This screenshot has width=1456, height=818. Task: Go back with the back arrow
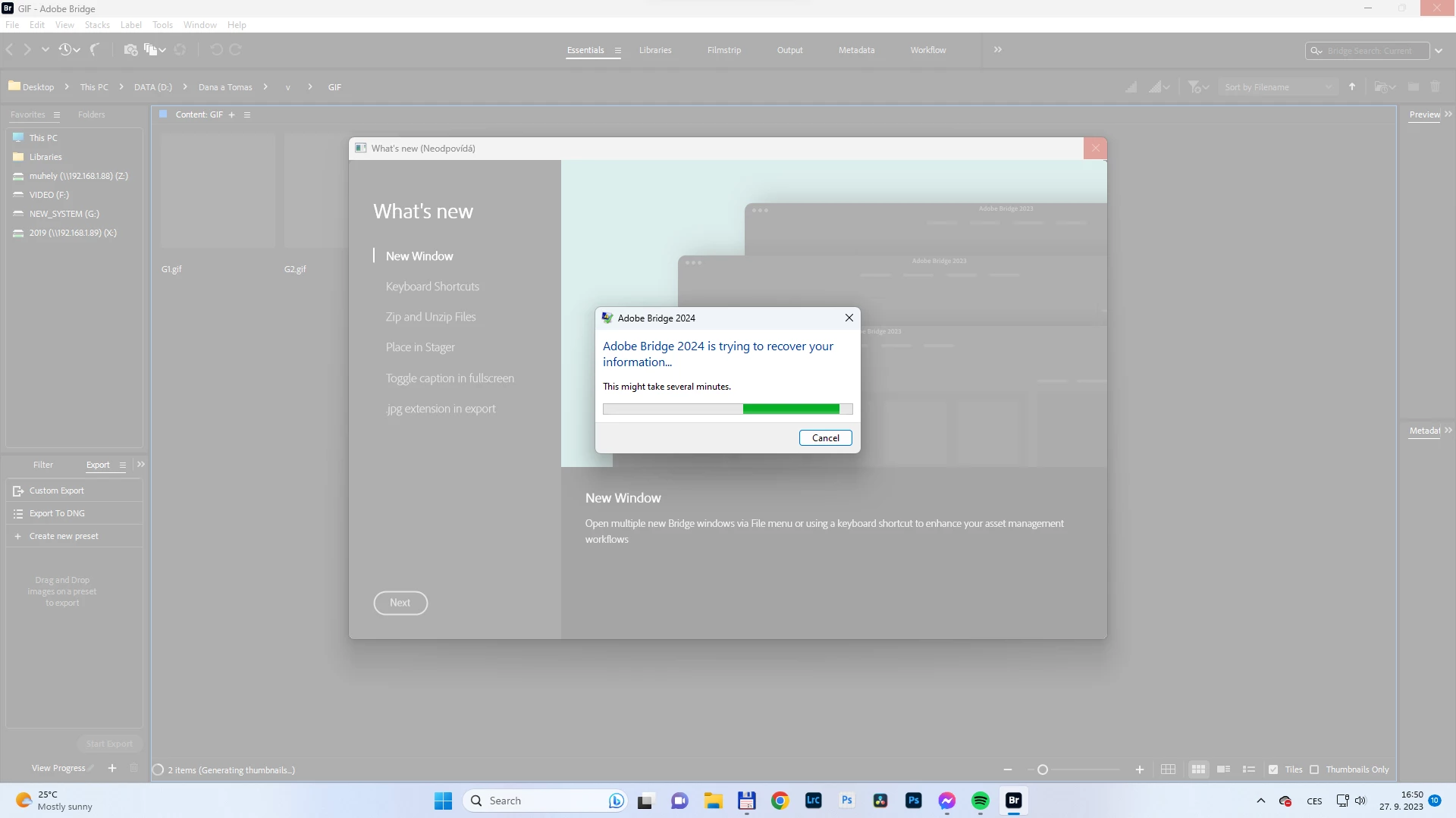click(10, 49)
